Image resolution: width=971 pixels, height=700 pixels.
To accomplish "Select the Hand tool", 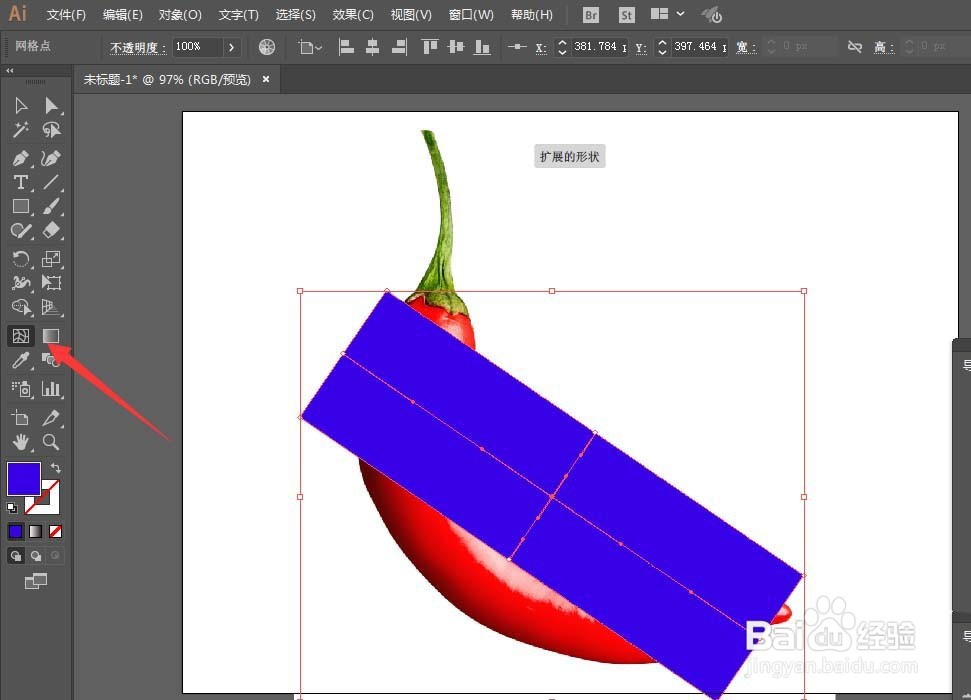I will coord(20,442).
